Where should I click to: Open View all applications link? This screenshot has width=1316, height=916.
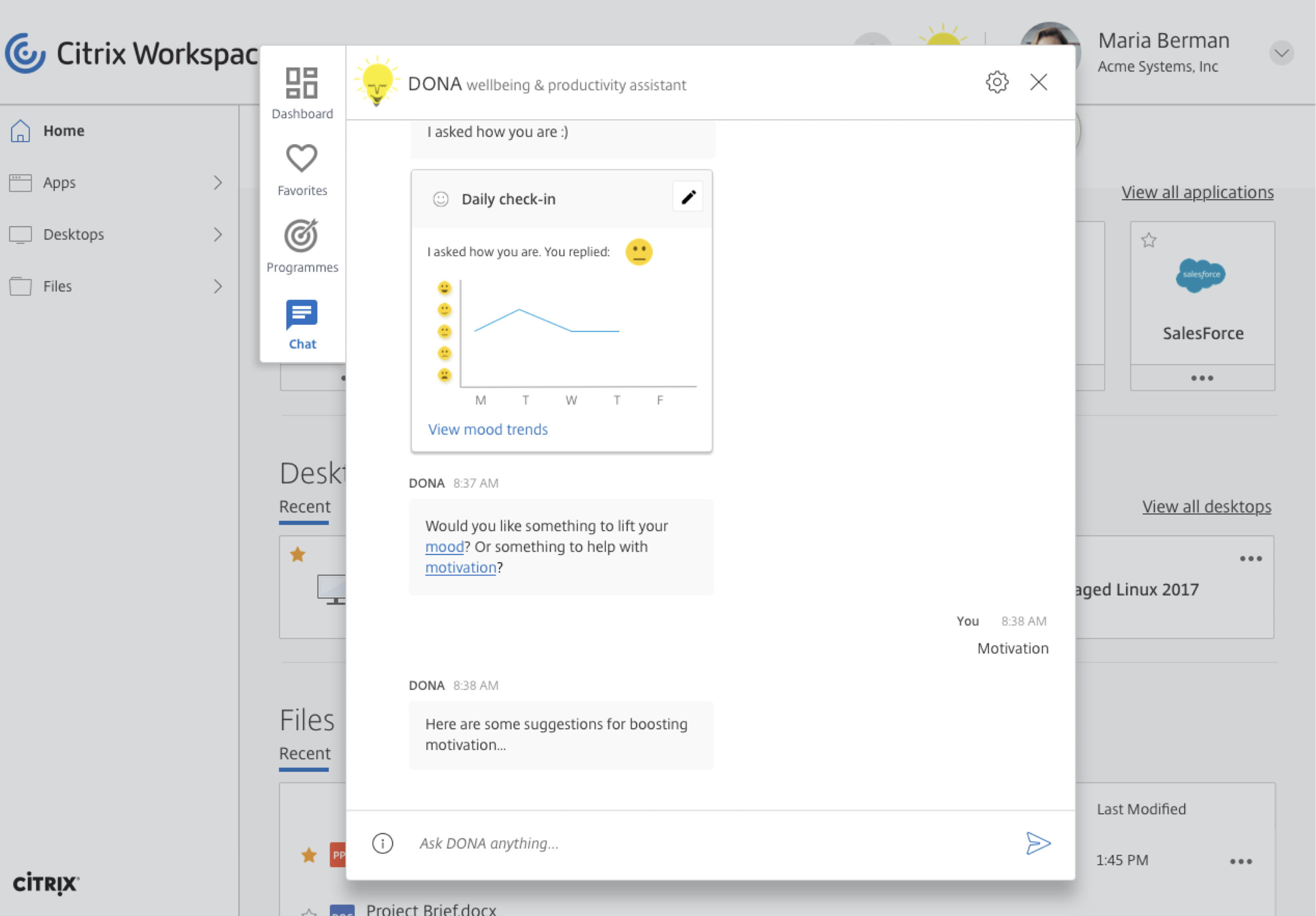point(1197,192)
